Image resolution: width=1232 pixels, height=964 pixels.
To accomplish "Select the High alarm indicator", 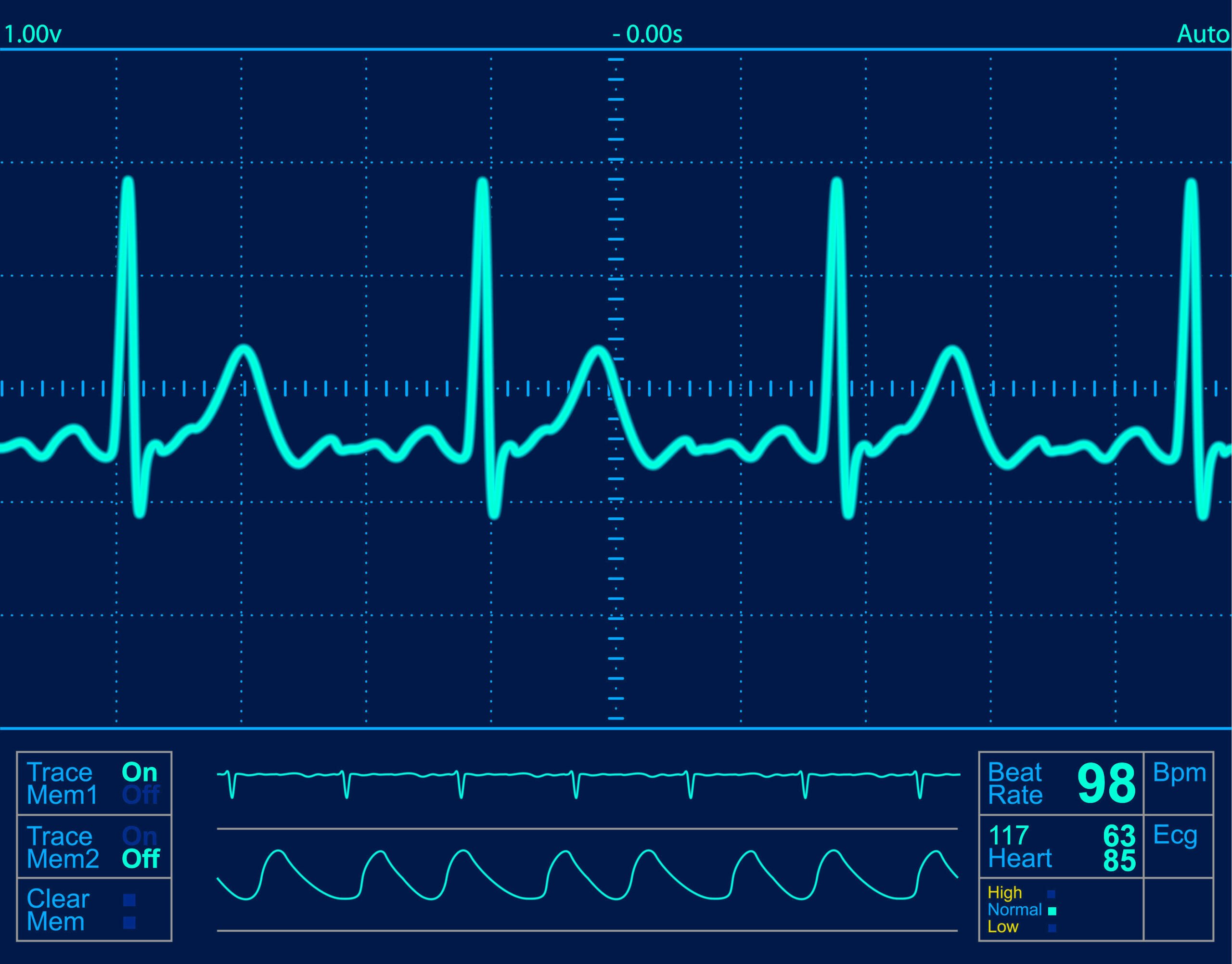I will pos(1051,894).
